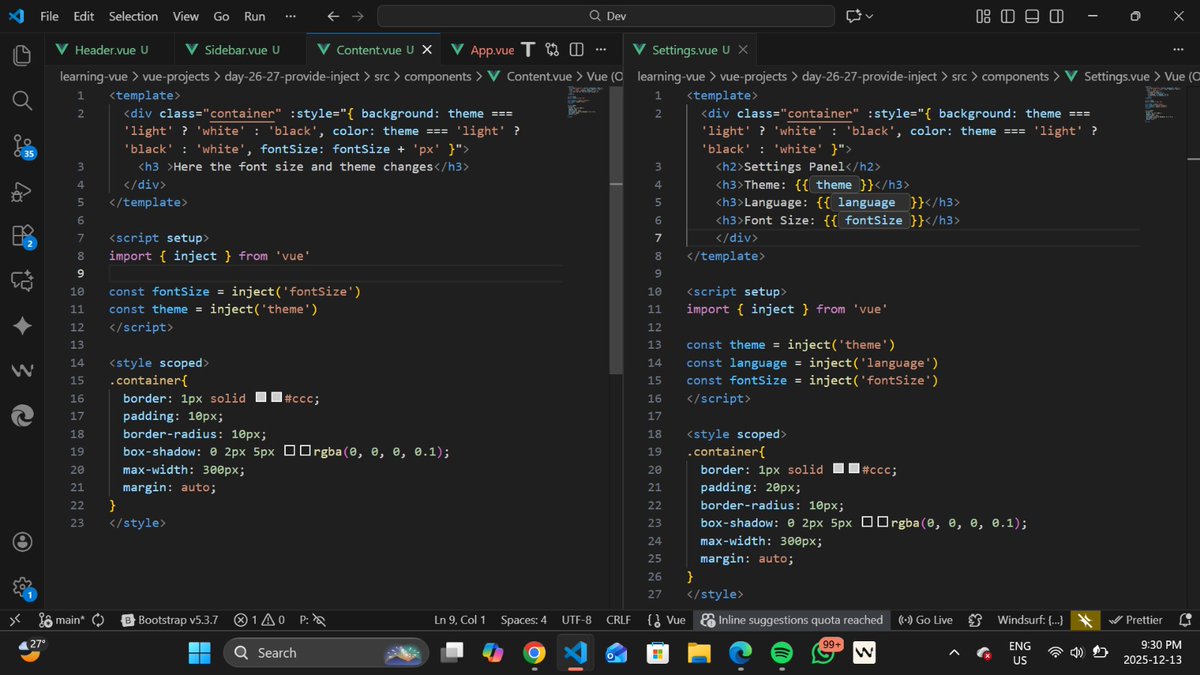Screen dimensions: 1200x675
Task: Open the Accounts icon in activity bar
Action: pos(22,541)
